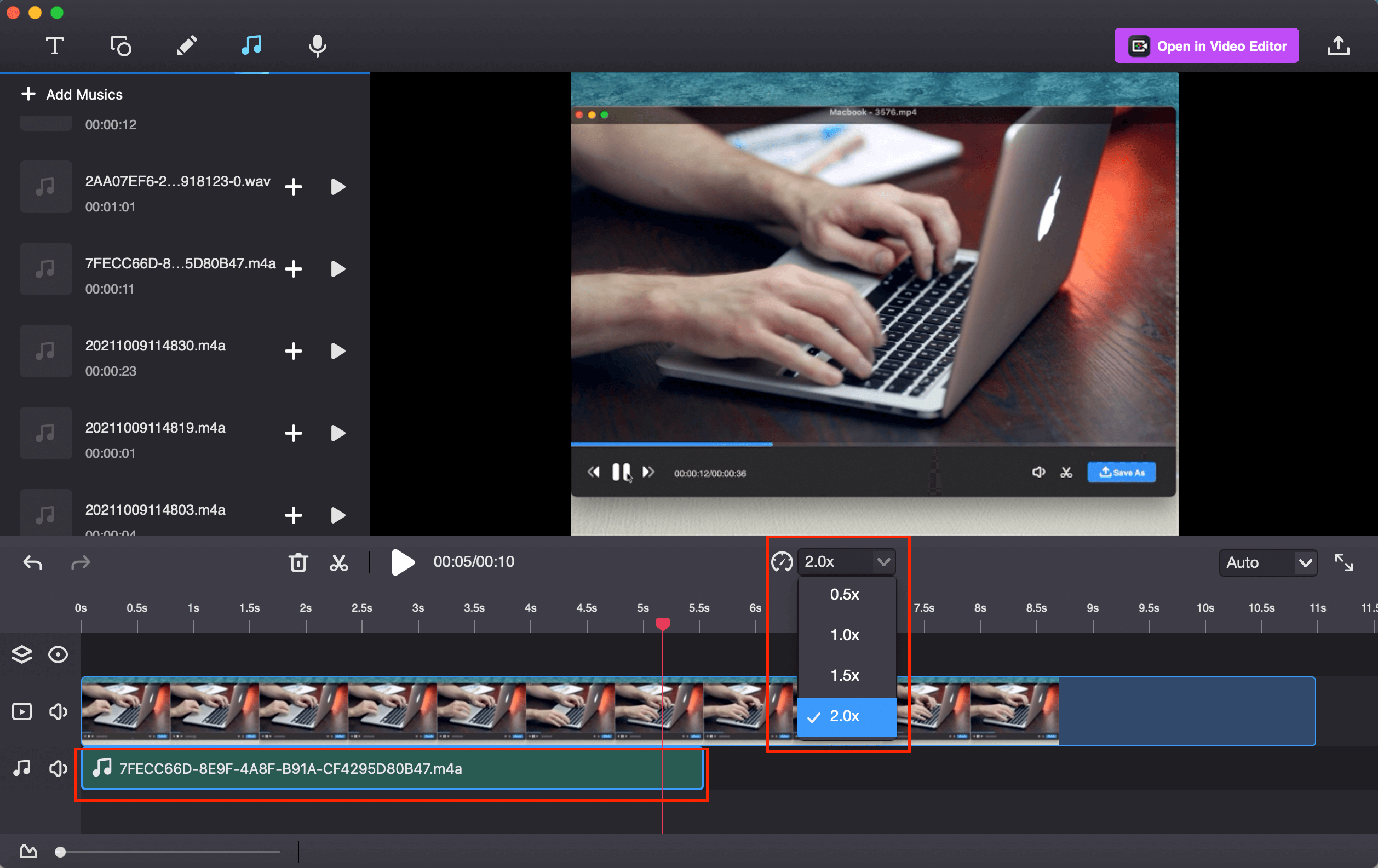The height and width of the screenshot is (868, 1378).
Task: Click the Save As button in preview
Action: (1121, 473)
